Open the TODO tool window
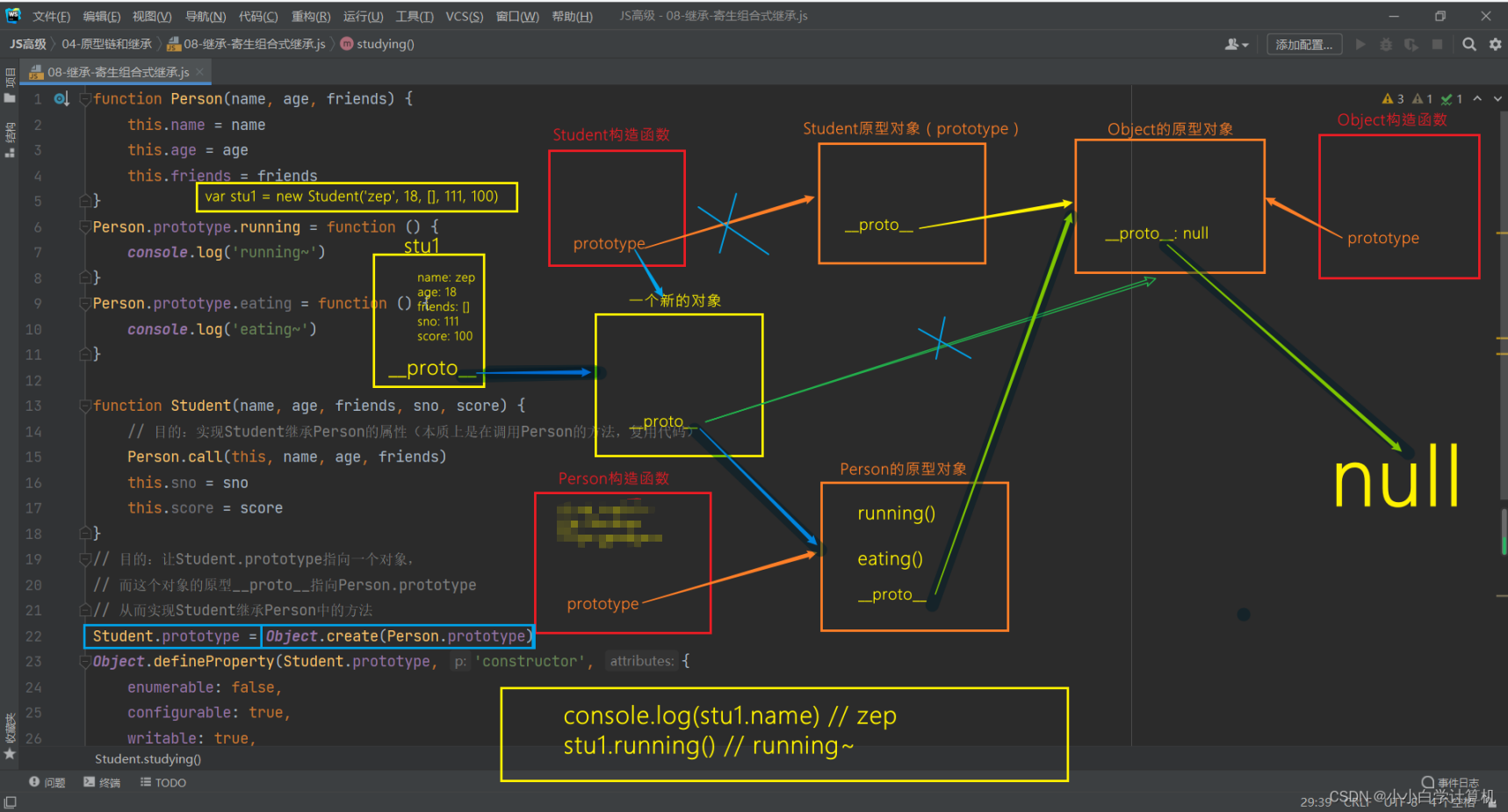This screenshot has height=812, width=1508. coord(163,782)
